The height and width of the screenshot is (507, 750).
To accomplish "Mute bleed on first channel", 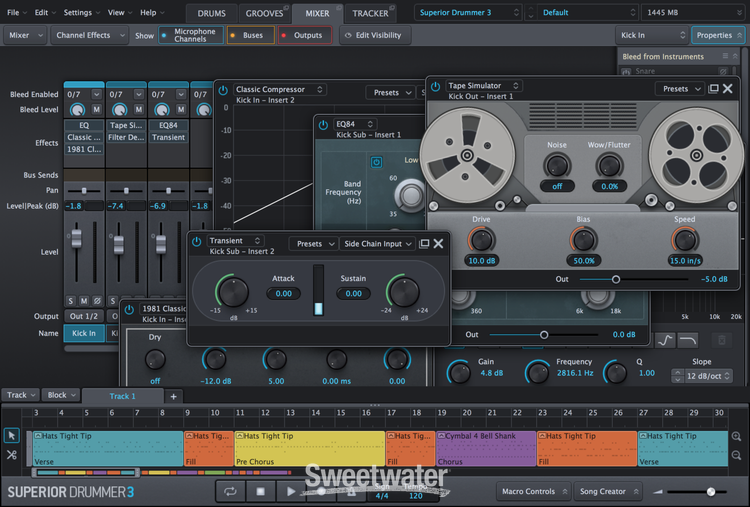I will [97, 110].
